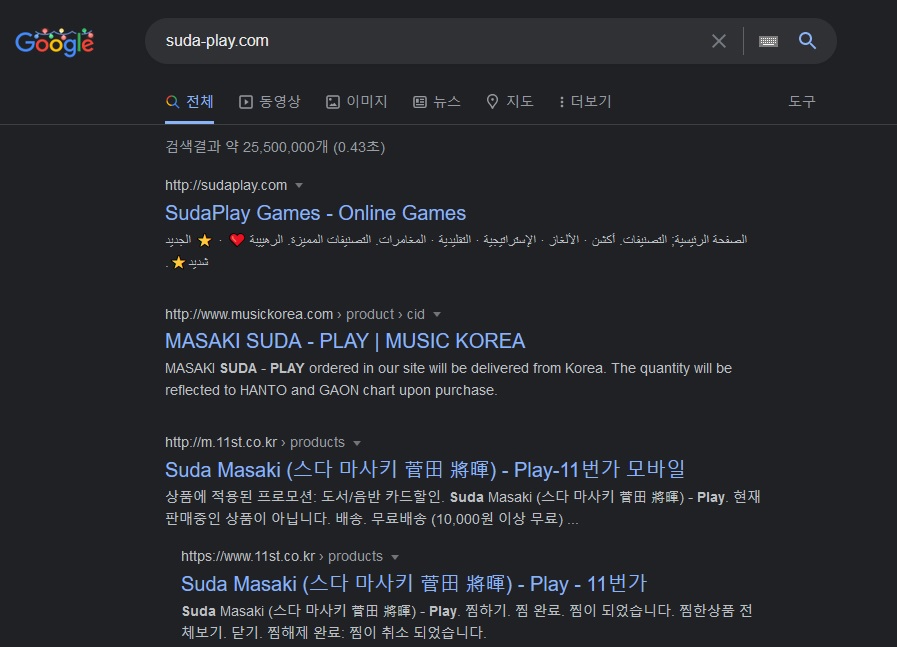Click the magnifier search button
Screen dimensions: 897x647
tap(807, 41)
